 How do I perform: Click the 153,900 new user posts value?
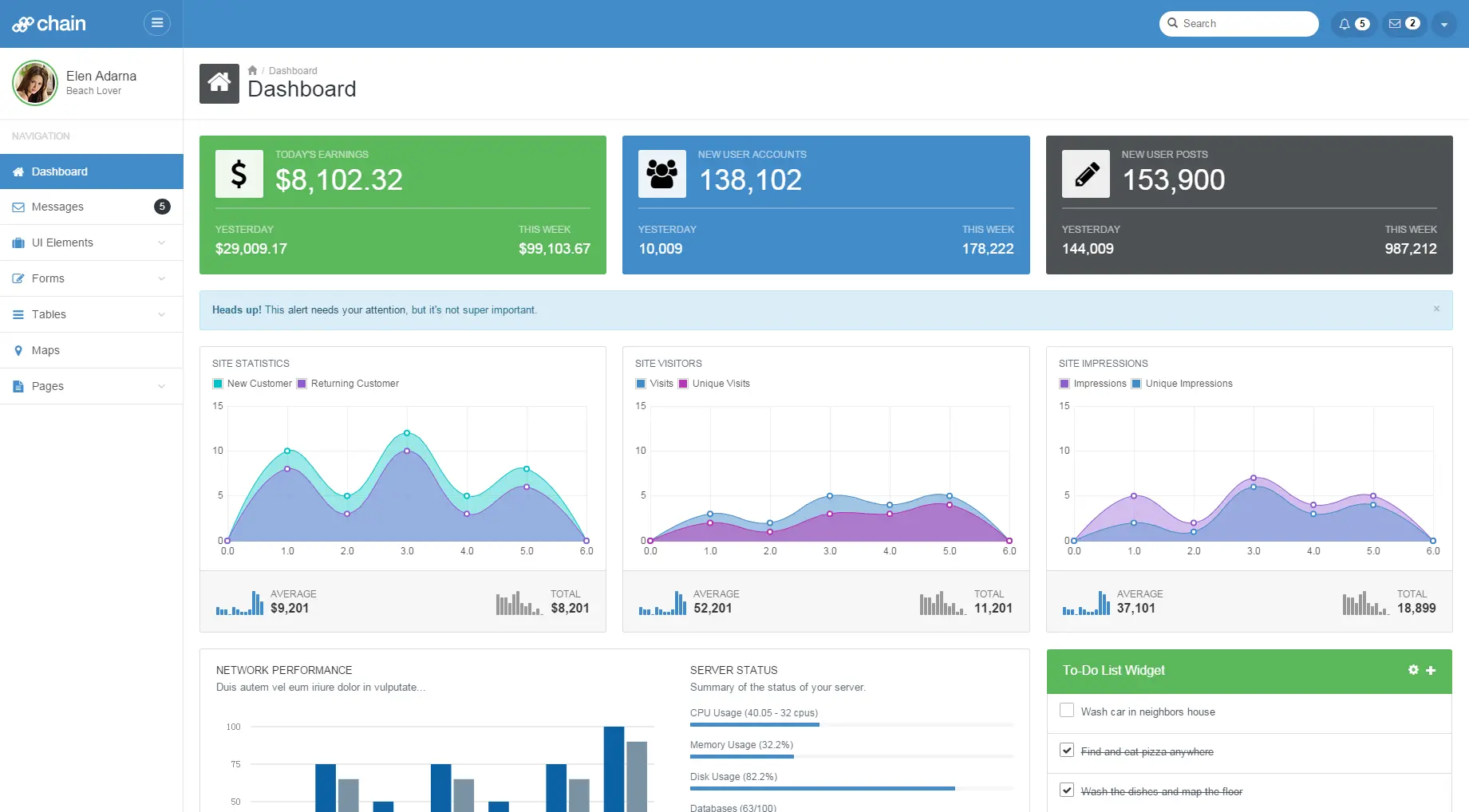tap(1173, 180)
